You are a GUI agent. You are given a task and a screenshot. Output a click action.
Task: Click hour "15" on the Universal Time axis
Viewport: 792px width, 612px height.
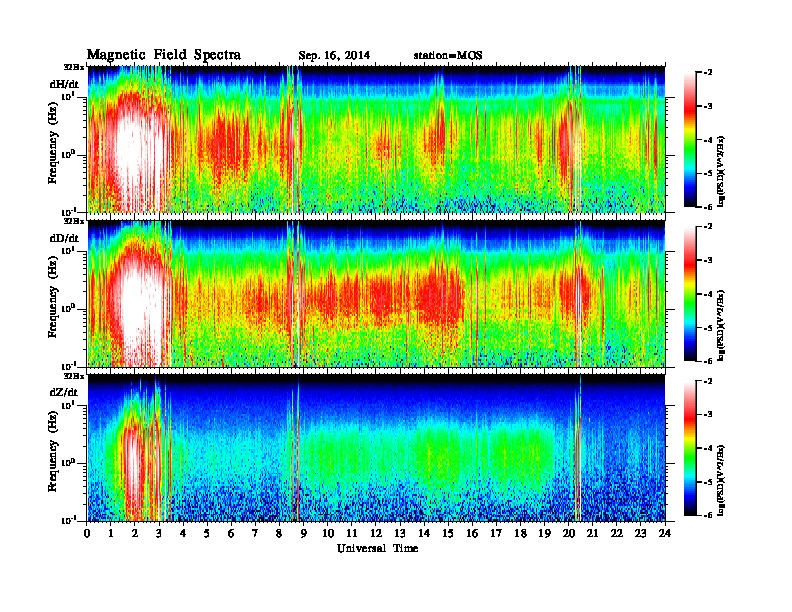[448, 534]
